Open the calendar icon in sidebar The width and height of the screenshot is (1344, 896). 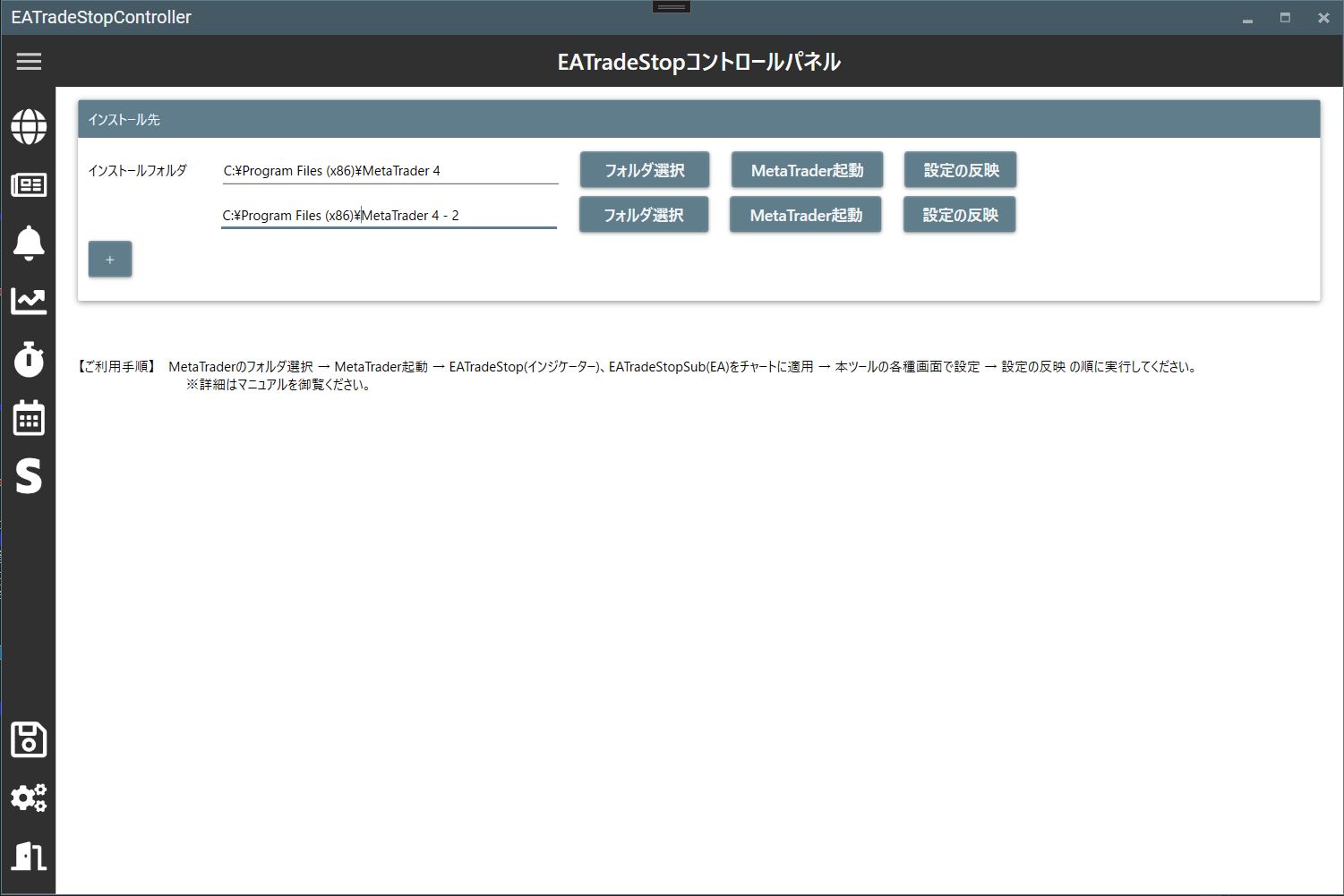click(x=29, y=418)
